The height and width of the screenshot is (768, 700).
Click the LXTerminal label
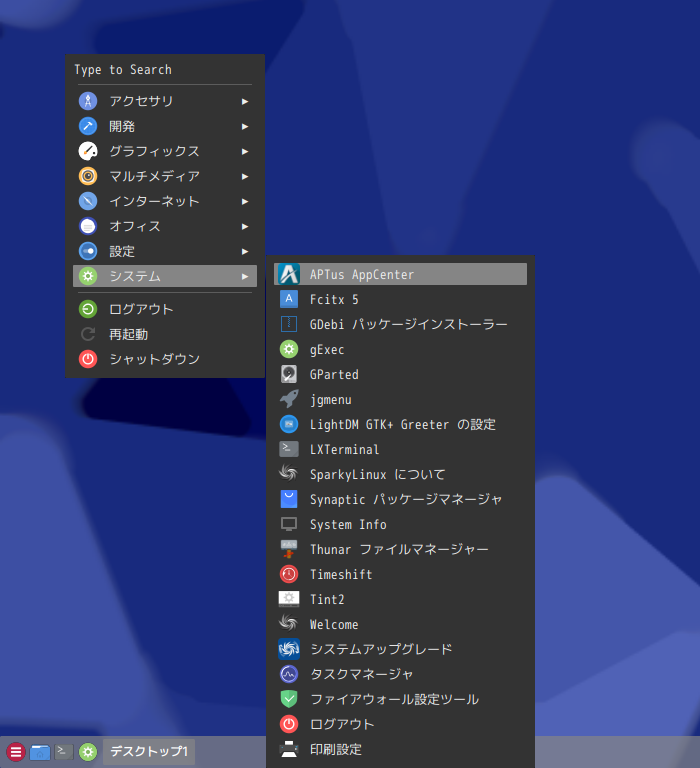pyautogui.click(x=344, y=449)
